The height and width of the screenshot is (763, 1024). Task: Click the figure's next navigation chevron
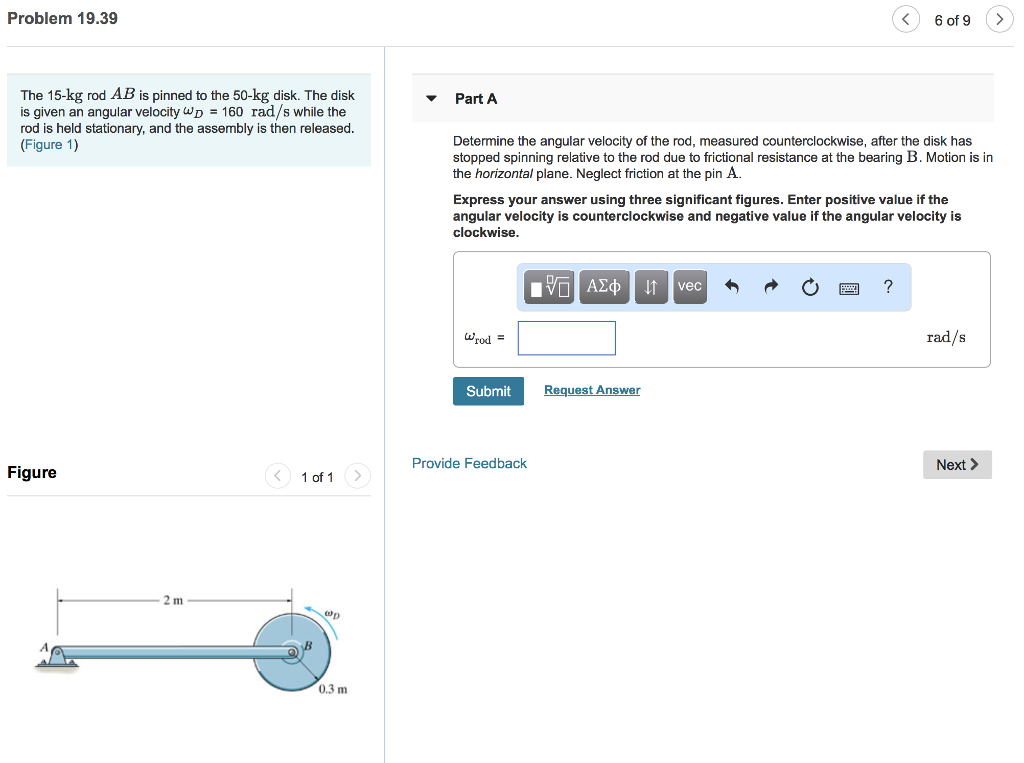357,476
